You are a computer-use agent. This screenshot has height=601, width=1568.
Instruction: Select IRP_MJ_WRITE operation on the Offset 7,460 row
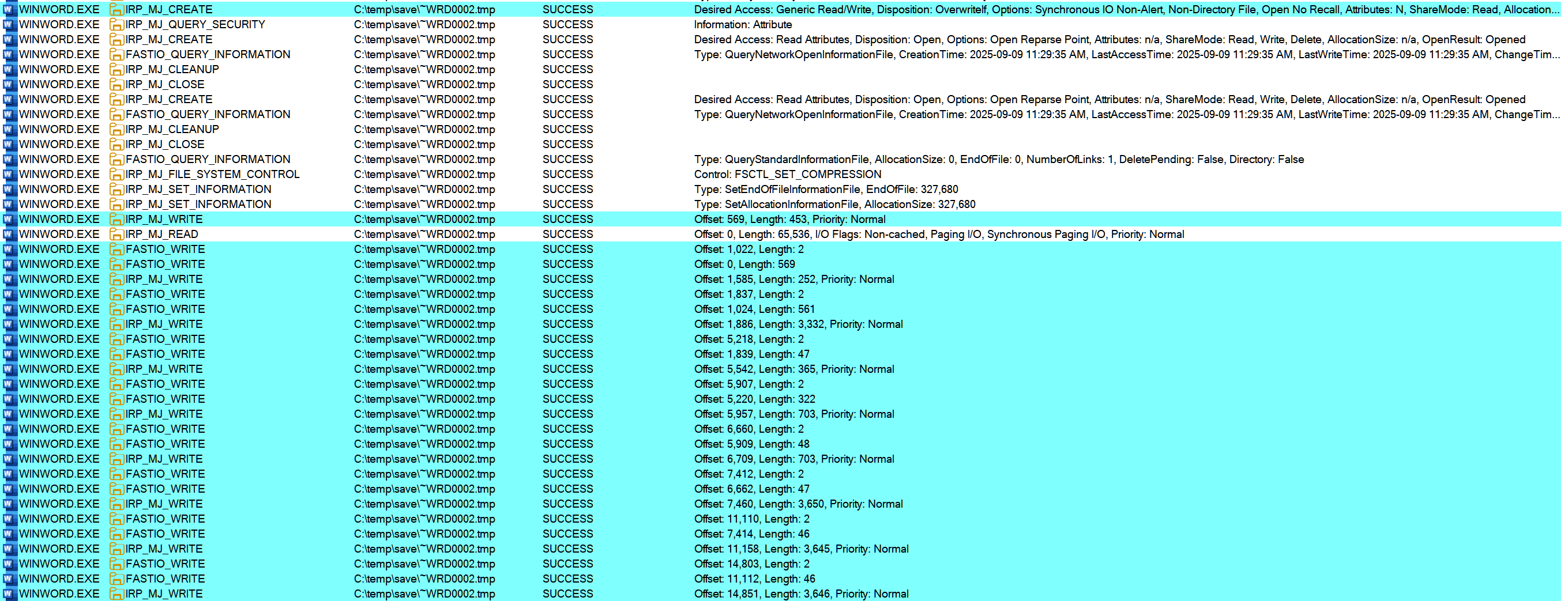coord(164,504)
